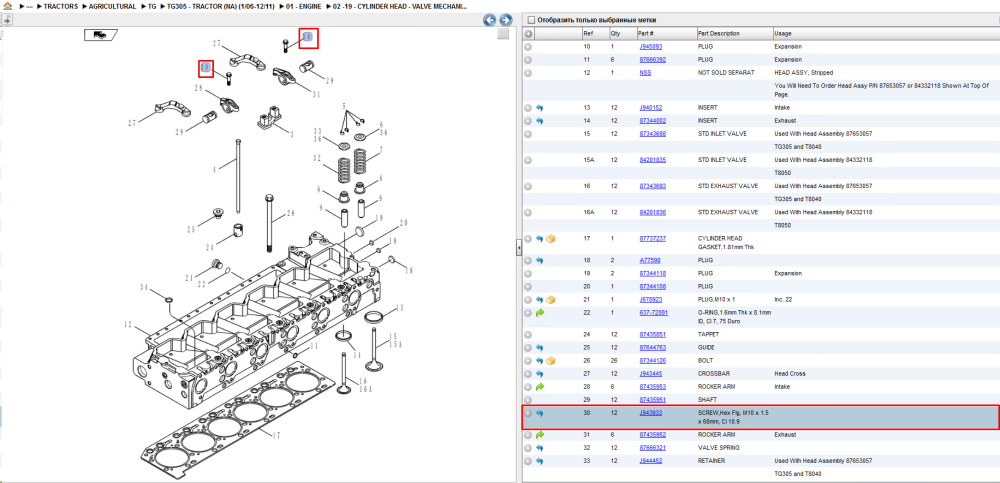The height and width of the screenshot is (483, 1000).
Task: Select callout 17 on the head gasket
Action: click(x=277, y=436)
